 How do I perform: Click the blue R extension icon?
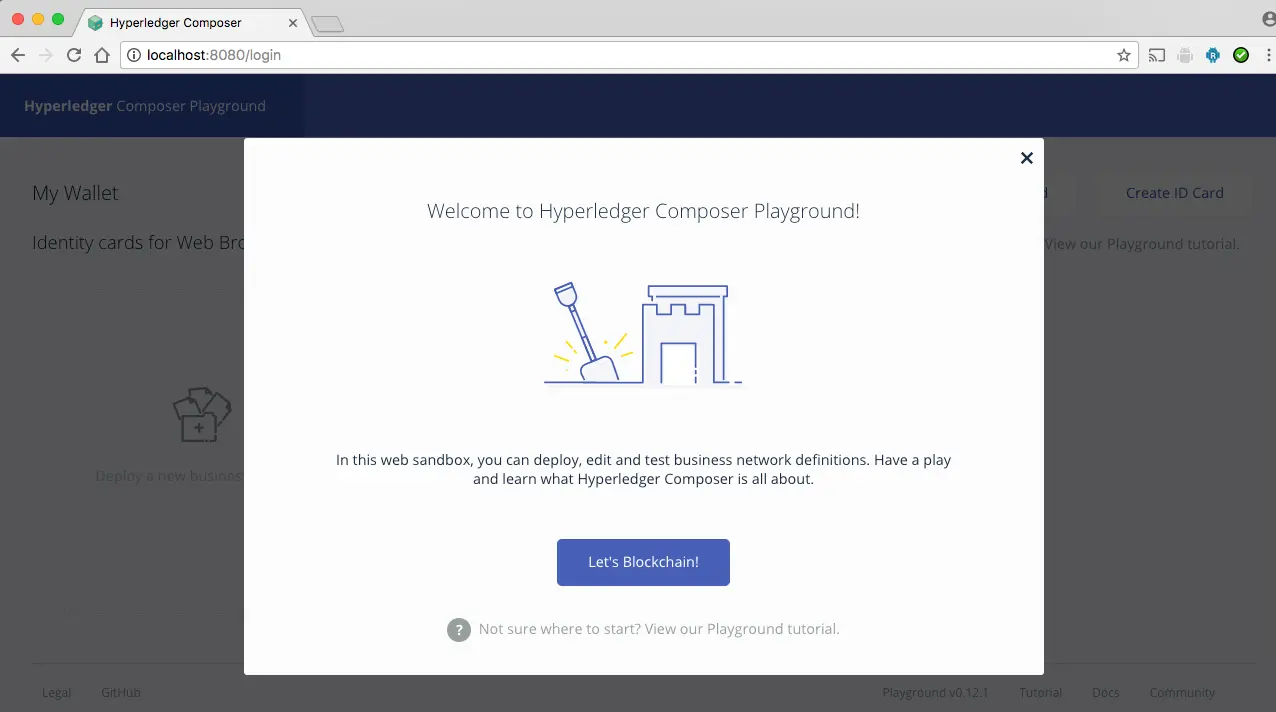click(1213, 55)
